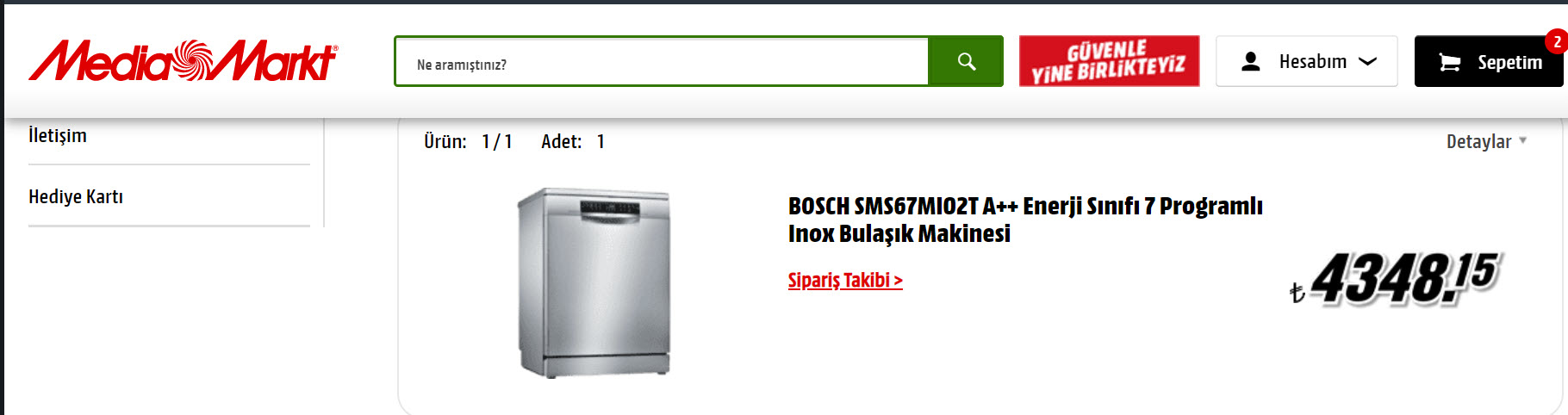This screenshot has width=1568, height=415.
Task: Expand the Detaylar section
Action: 1486,141
